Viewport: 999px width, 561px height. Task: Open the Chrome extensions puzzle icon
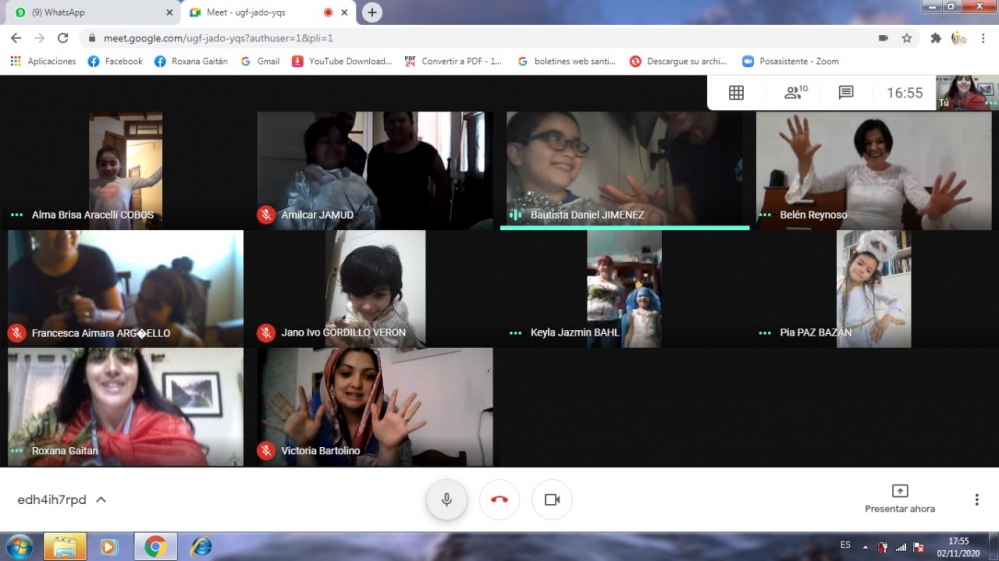tap(936, 38)
